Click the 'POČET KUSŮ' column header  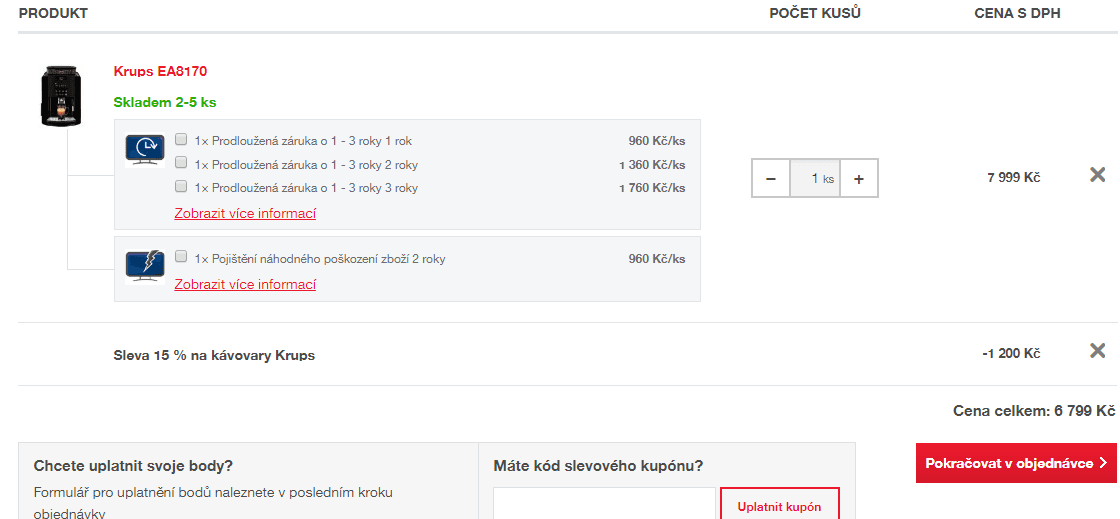815,14
